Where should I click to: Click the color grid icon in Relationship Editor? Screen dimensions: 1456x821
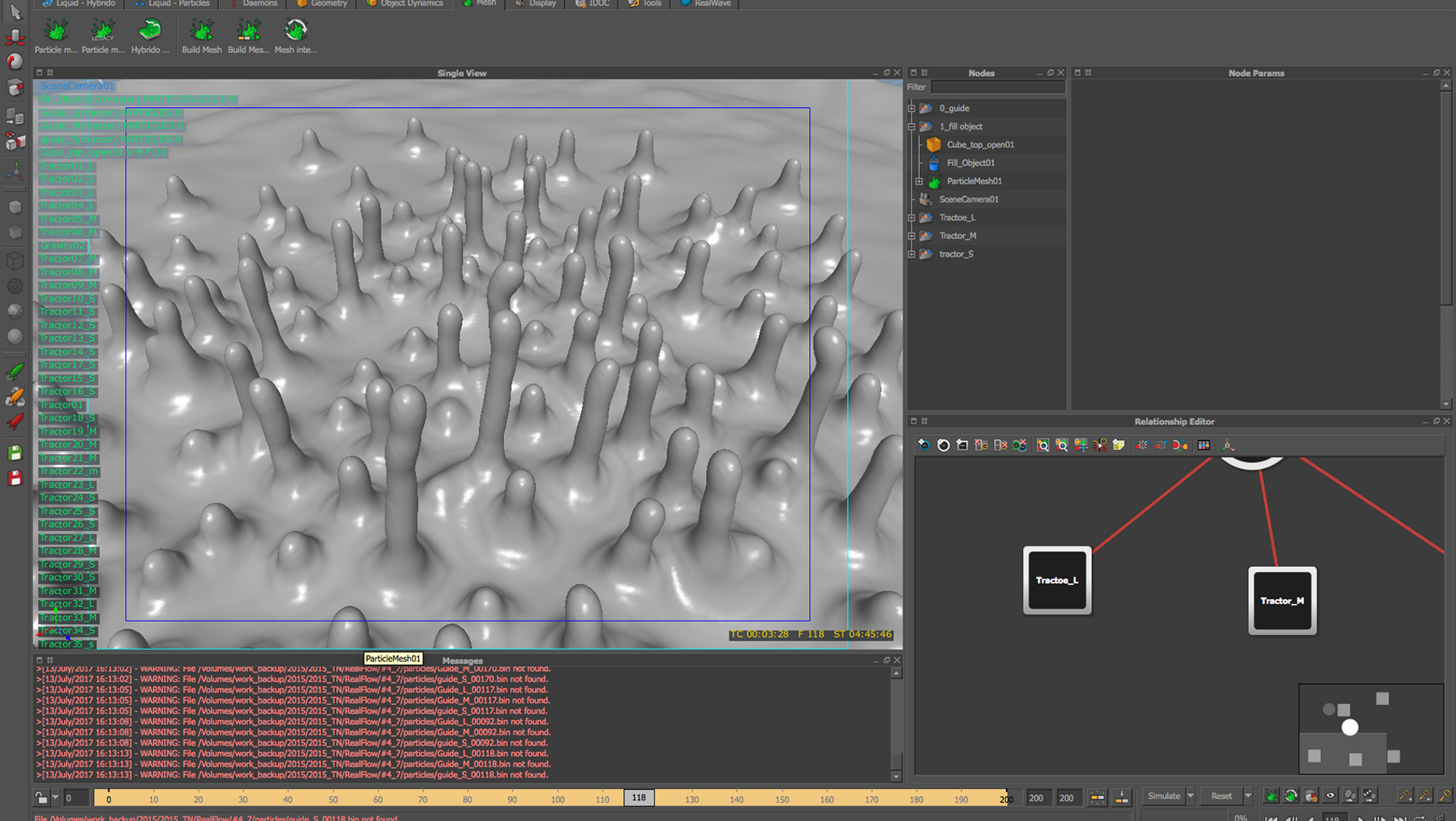[x=1203, y=445]
